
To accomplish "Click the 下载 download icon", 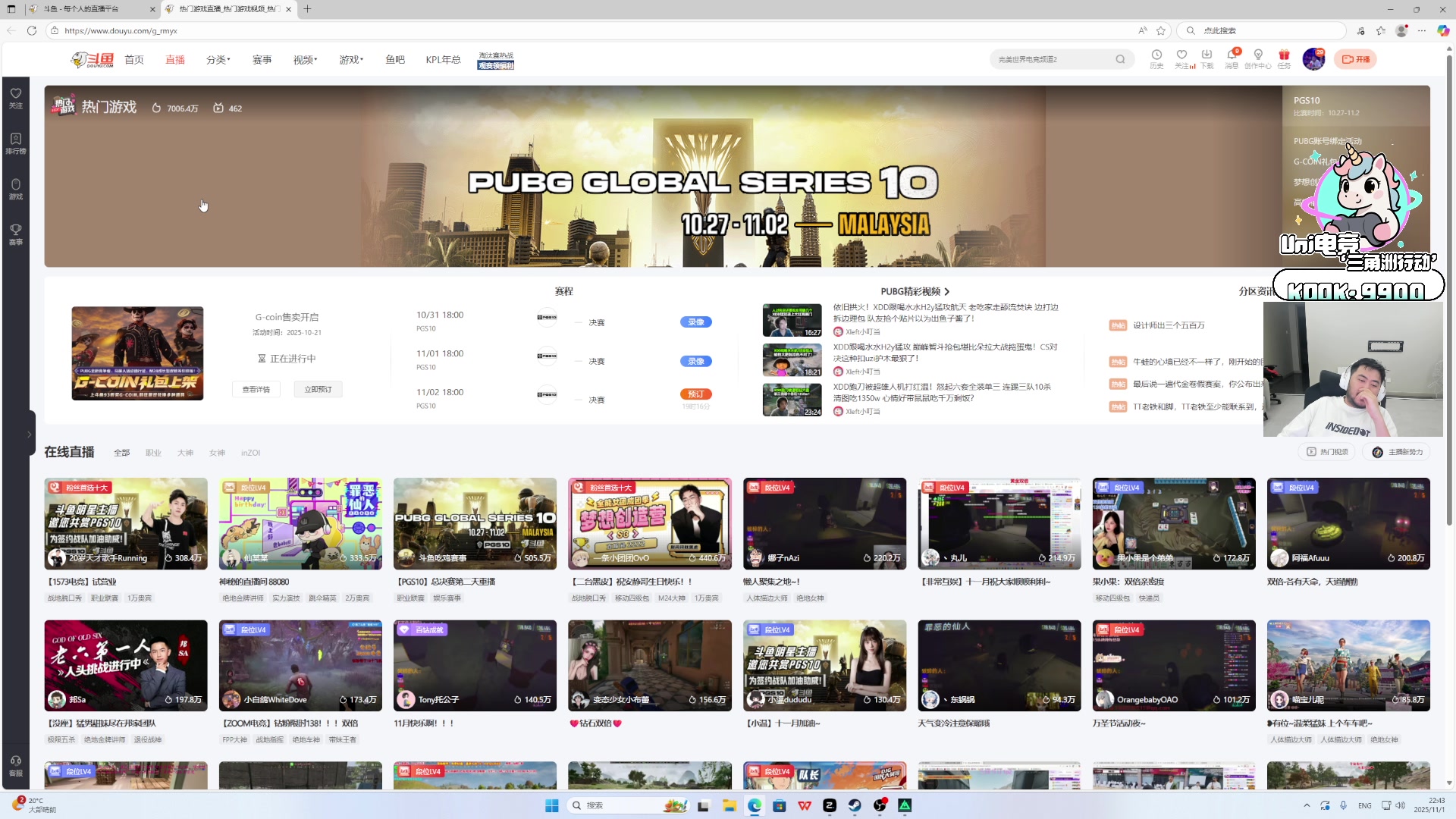I will click(x=1207, y=55).
